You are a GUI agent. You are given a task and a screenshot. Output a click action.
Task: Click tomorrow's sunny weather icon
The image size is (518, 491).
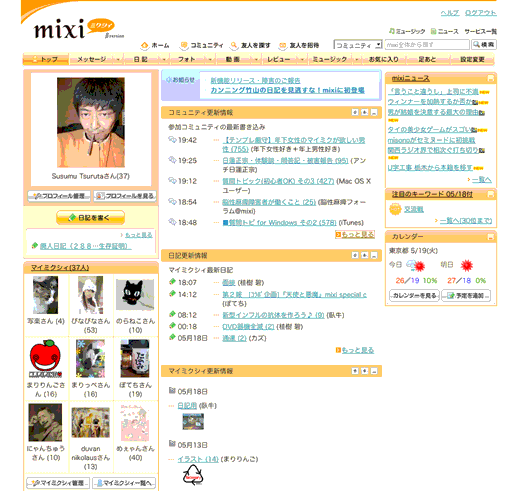coord(467,265)
